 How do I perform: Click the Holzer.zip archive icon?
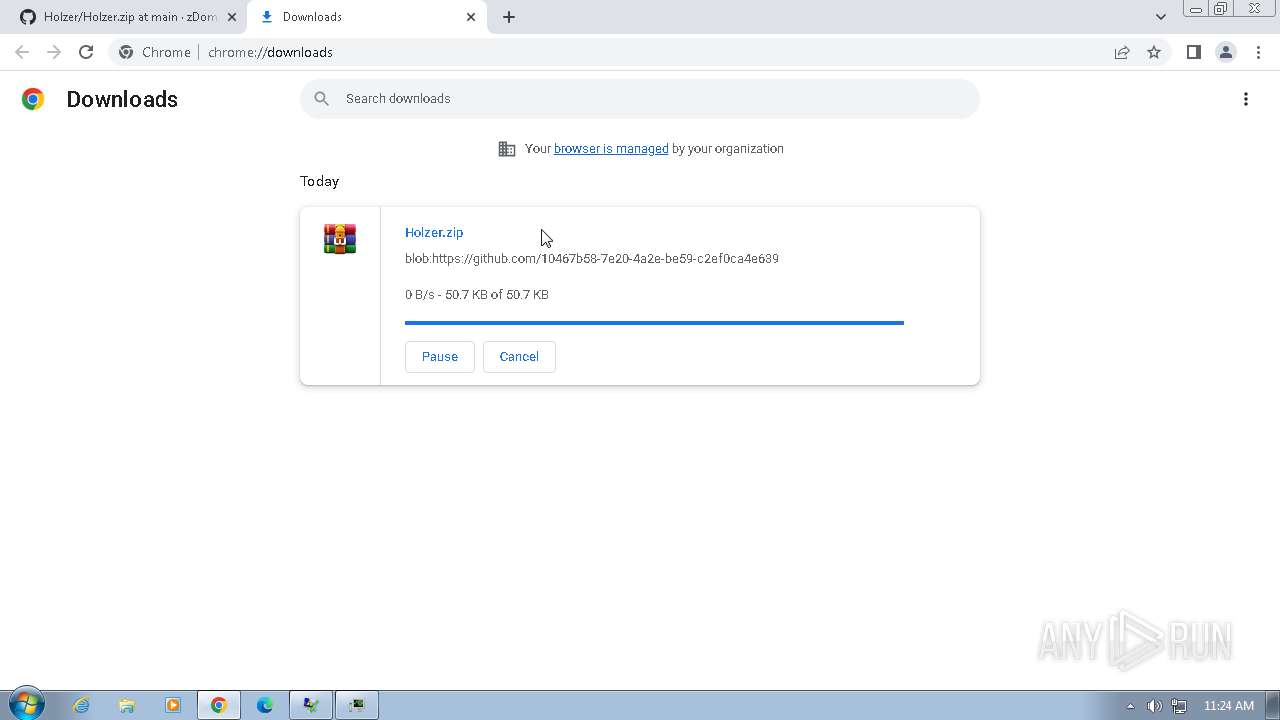click(x=340, y=239)
